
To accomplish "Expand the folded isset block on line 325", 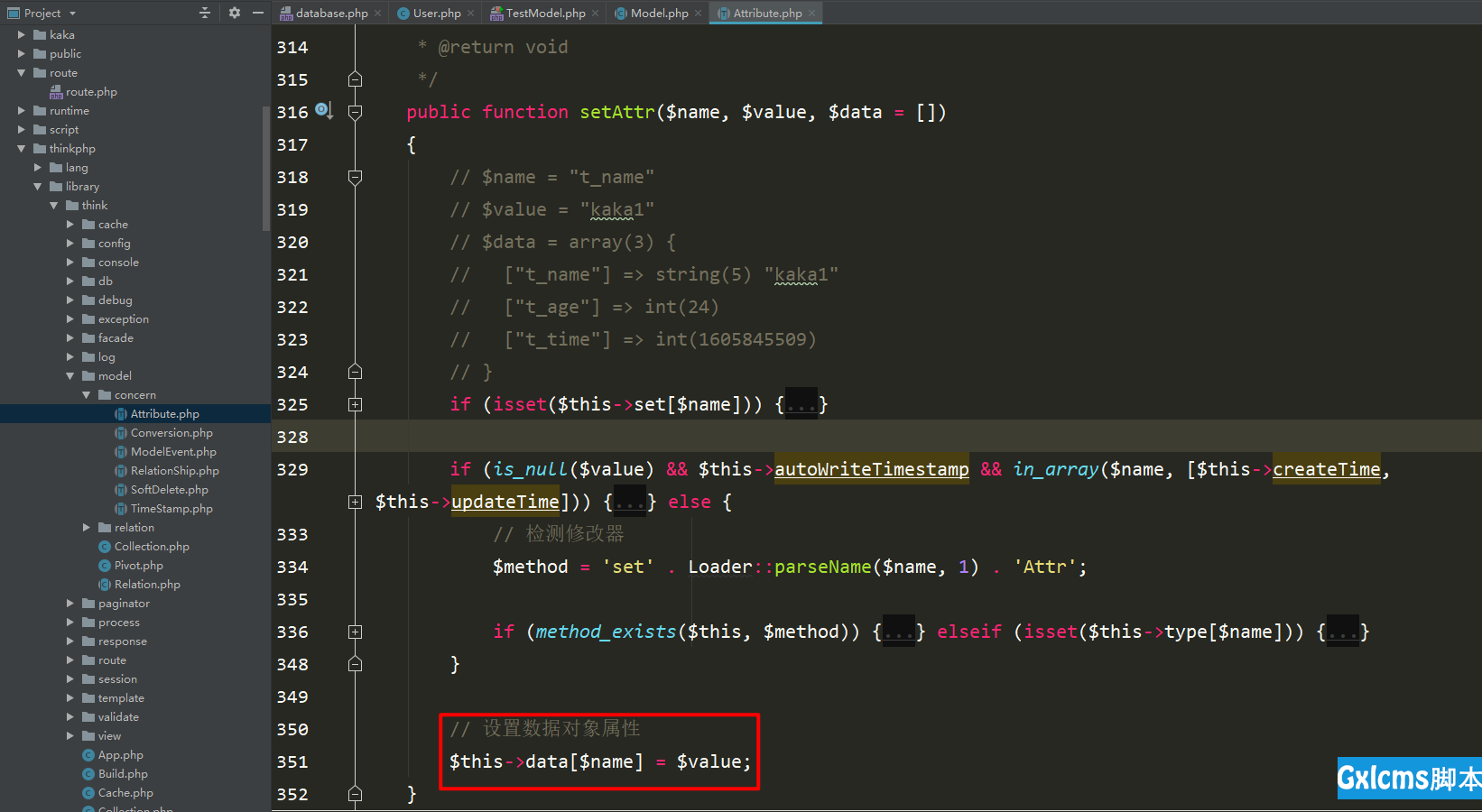I will [356, 405].
